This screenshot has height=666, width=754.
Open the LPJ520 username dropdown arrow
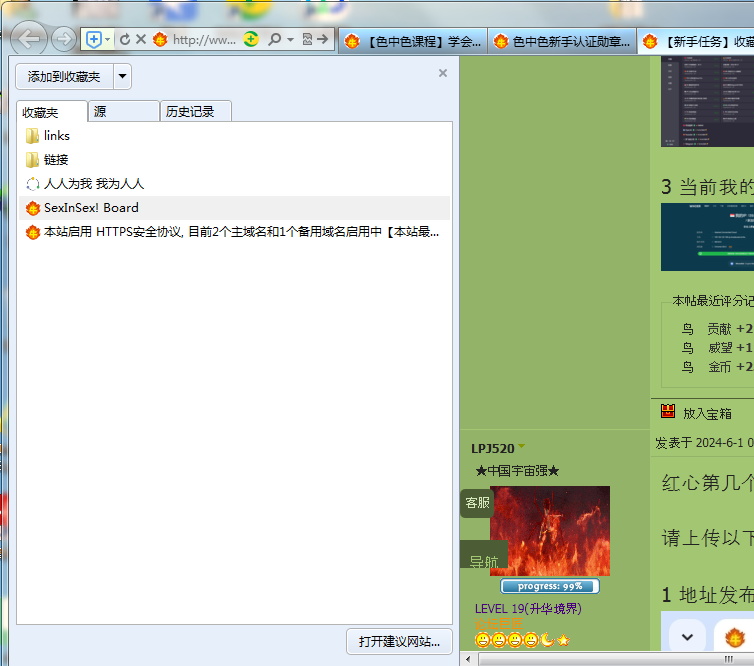point(522,447)
